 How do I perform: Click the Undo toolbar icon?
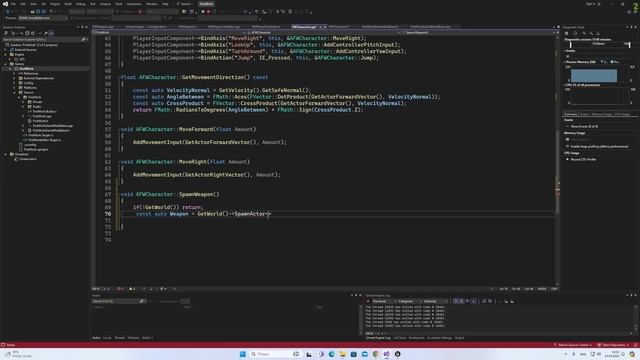click(x=51, y=12)
